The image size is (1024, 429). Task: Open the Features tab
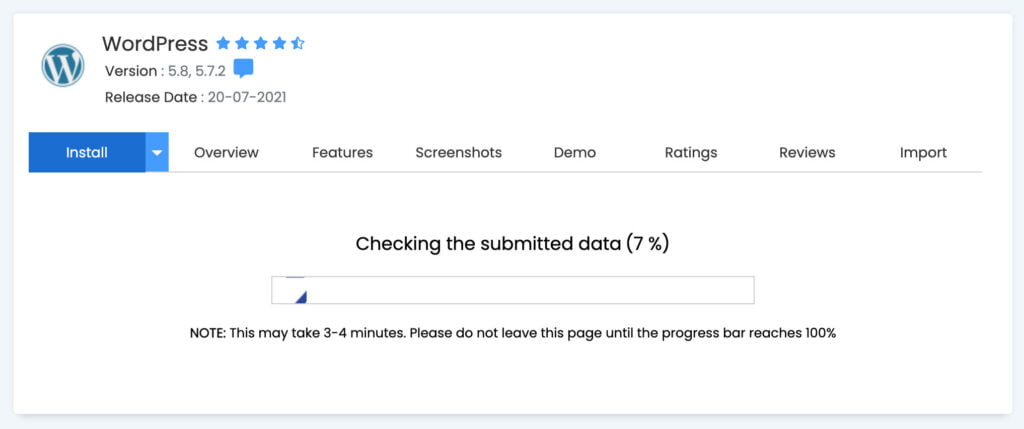pyautogui.click(x=342, y=152)
